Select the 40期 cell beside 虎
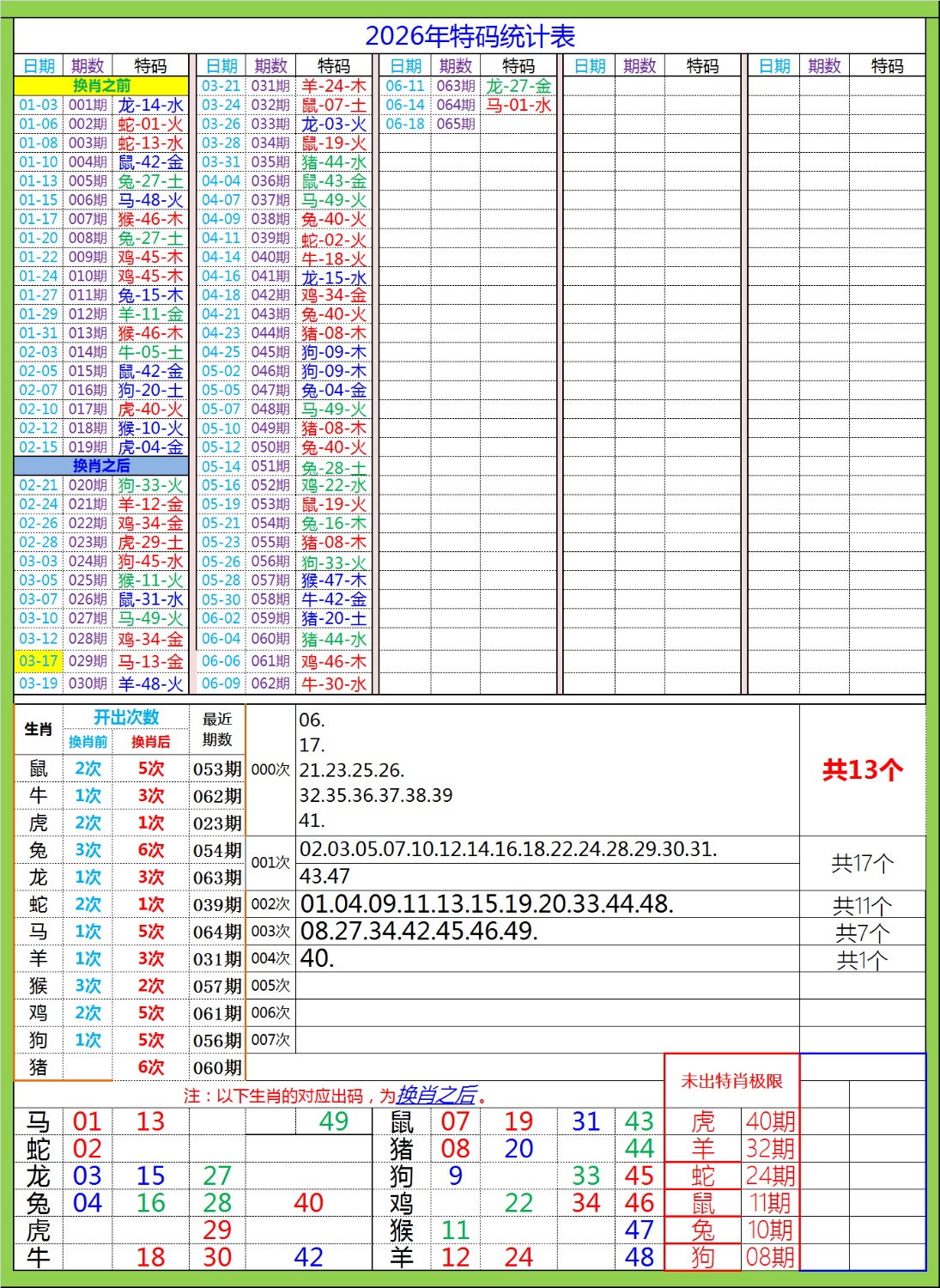Viewport: 940px width, 1288px height. [770, 1121]
